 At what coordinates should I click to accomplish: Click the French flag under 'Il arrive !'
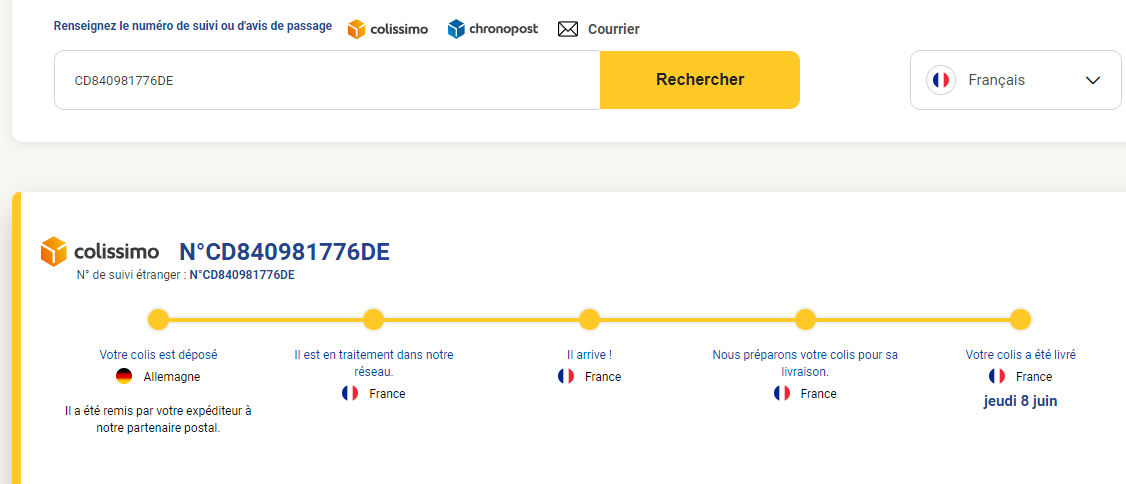566,377
